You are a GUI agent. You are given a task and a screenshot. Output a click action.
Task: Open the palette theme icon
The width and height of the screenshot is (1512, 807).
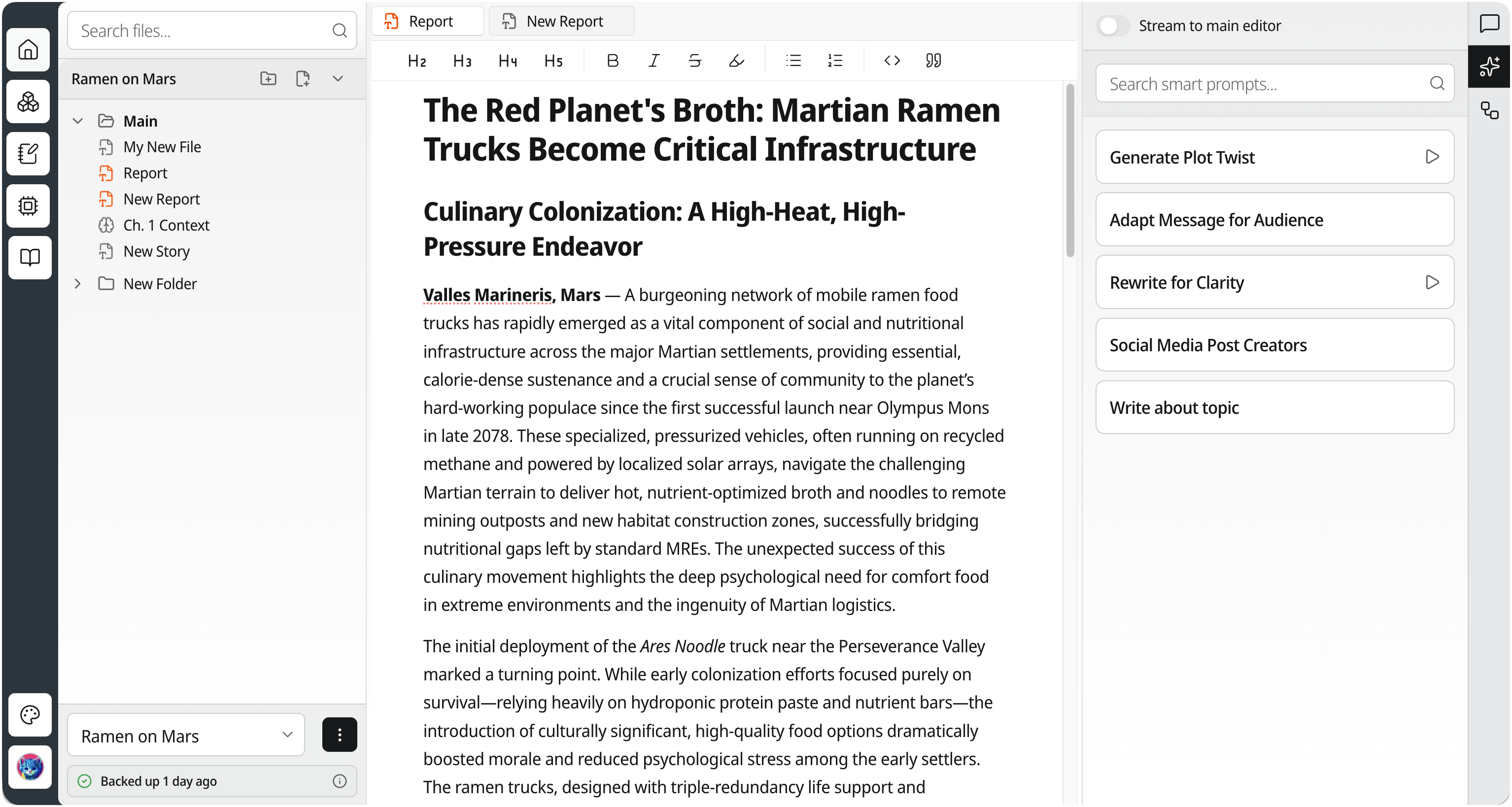pyautogui.click(x=30, y=714)
